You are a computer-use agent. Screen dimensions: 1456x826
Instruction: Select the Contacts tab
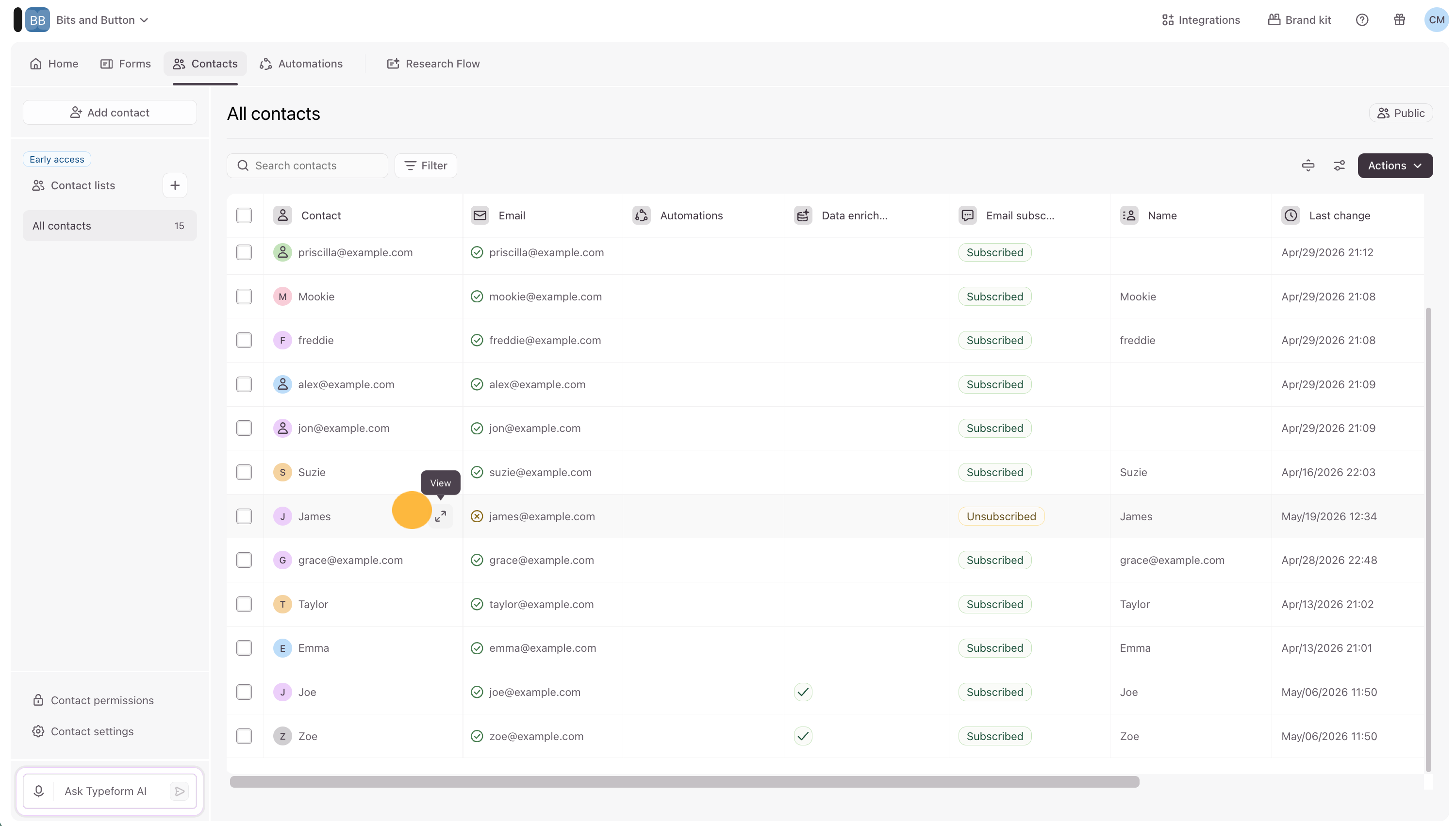[x=205, y=64]
